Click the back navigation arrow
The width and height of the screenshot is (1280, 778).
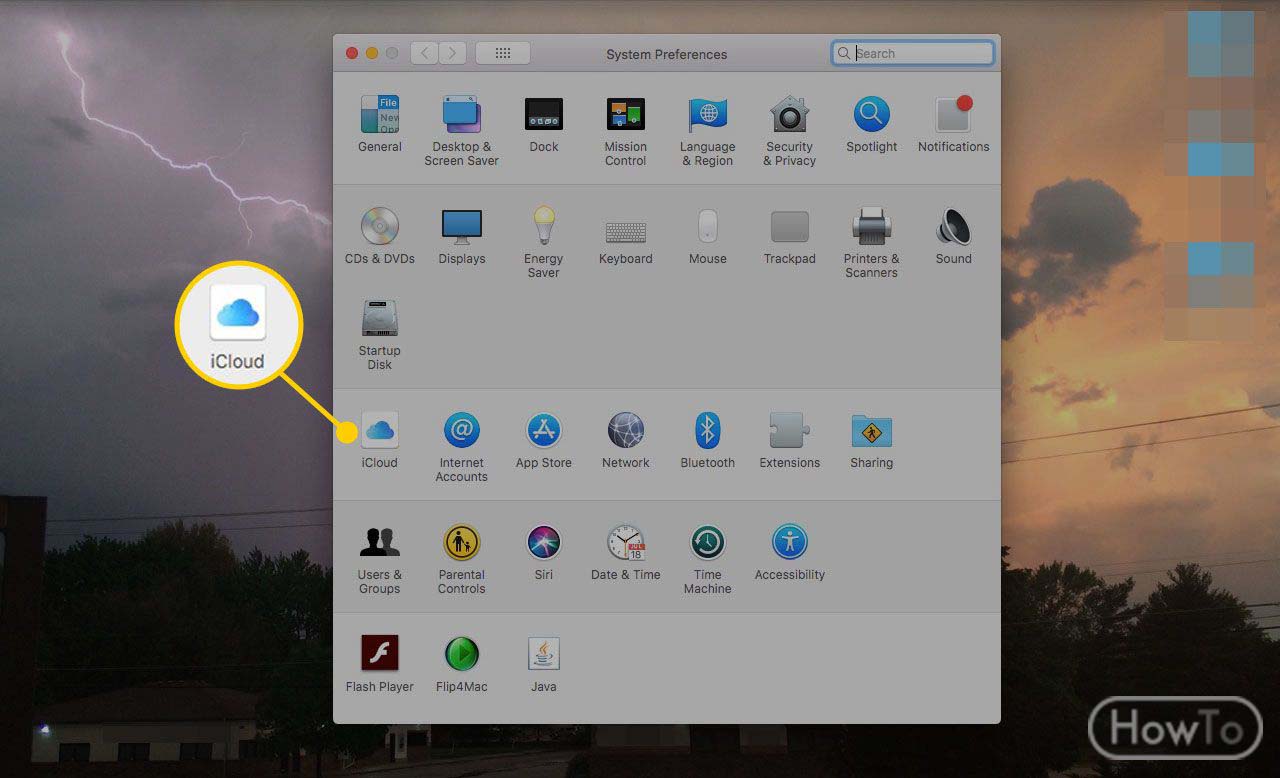point(426,53)
